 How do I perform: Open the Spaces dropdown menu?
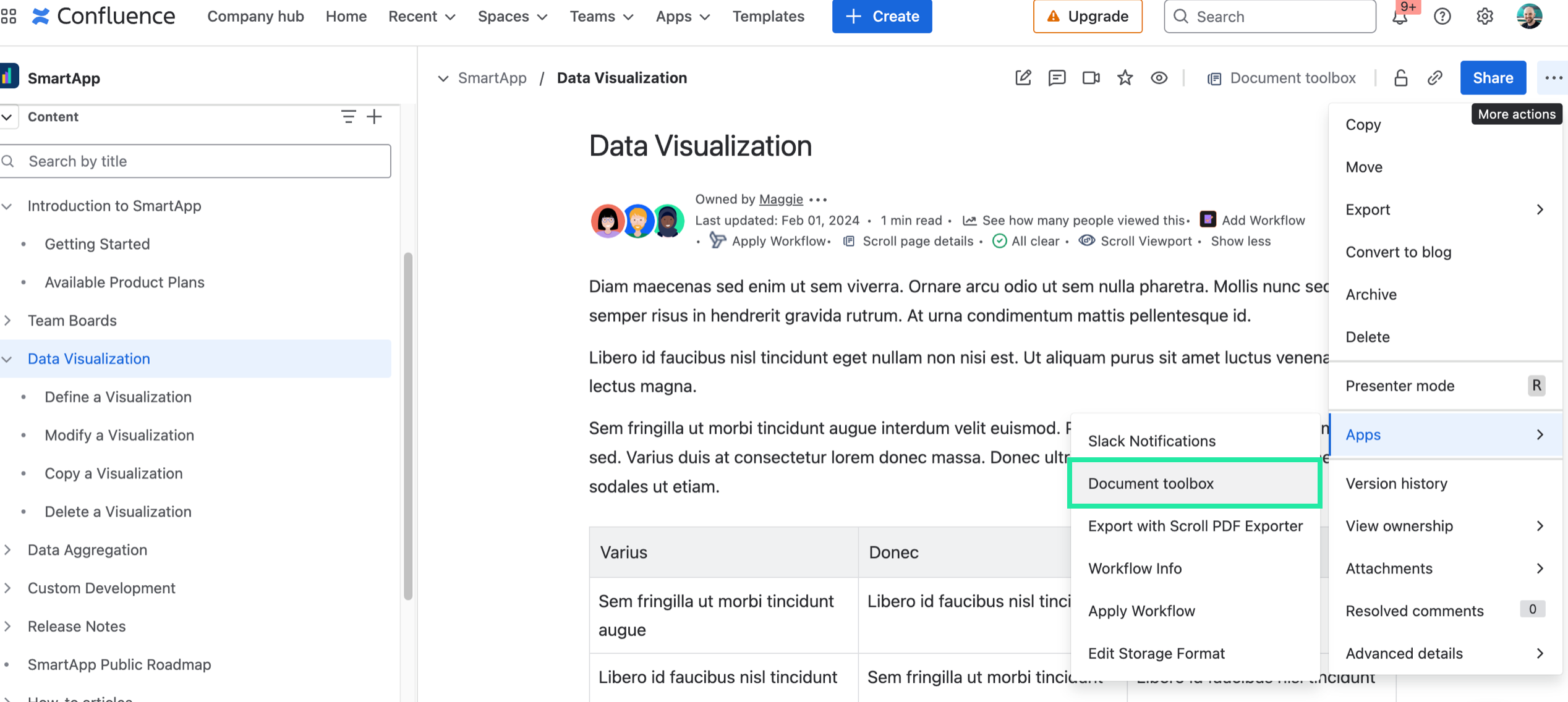coord(512,17)
